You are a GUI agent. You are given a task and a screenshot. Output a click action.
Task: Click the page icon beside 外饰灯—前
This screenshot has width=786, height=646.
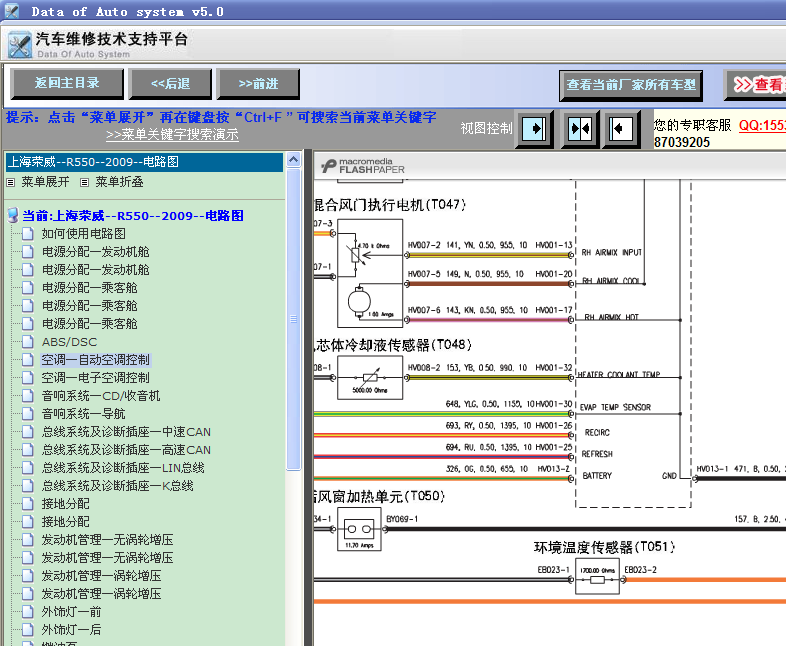pos(28,612)
